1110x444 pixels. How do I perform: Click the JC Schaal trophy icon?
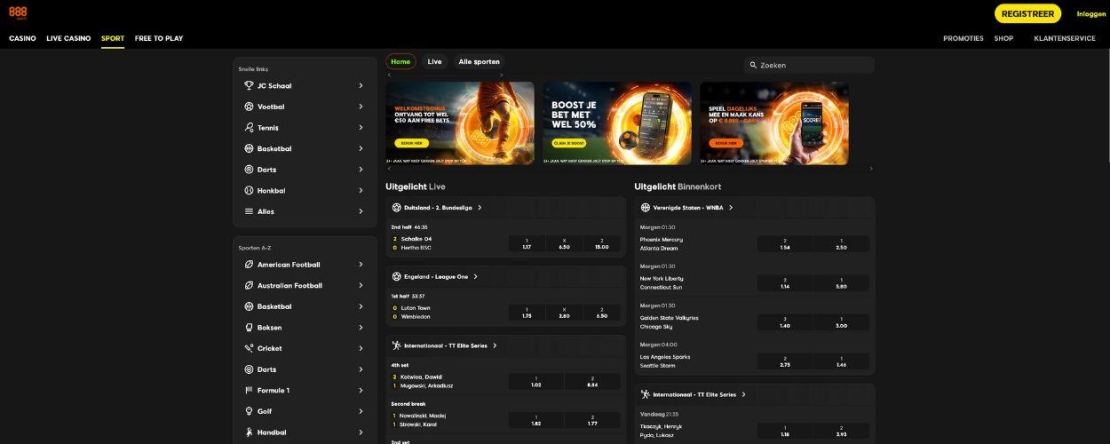pyautogui.click(x=248, y=86)
